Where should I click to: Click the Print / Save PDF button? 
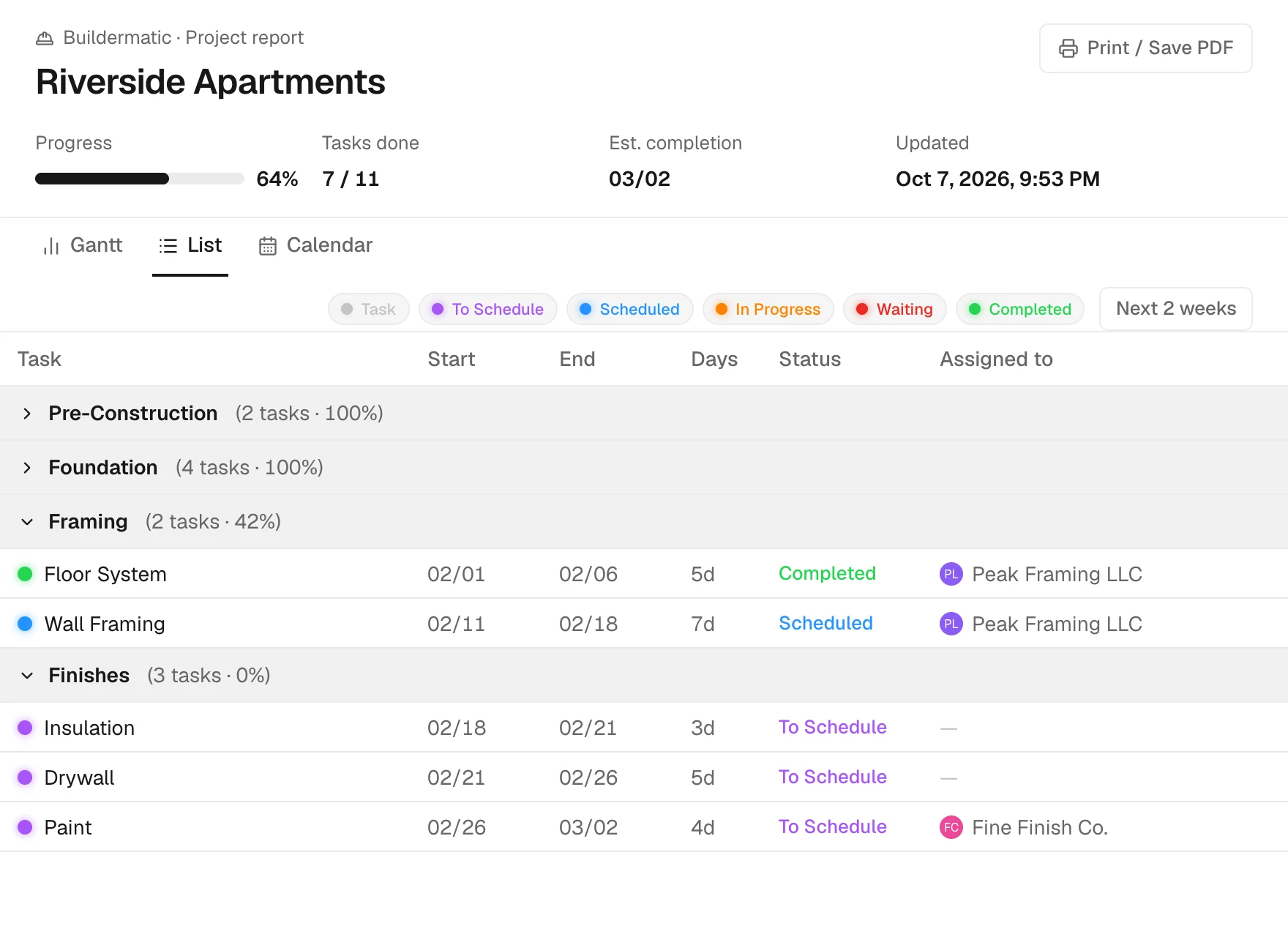(1146, 48)
